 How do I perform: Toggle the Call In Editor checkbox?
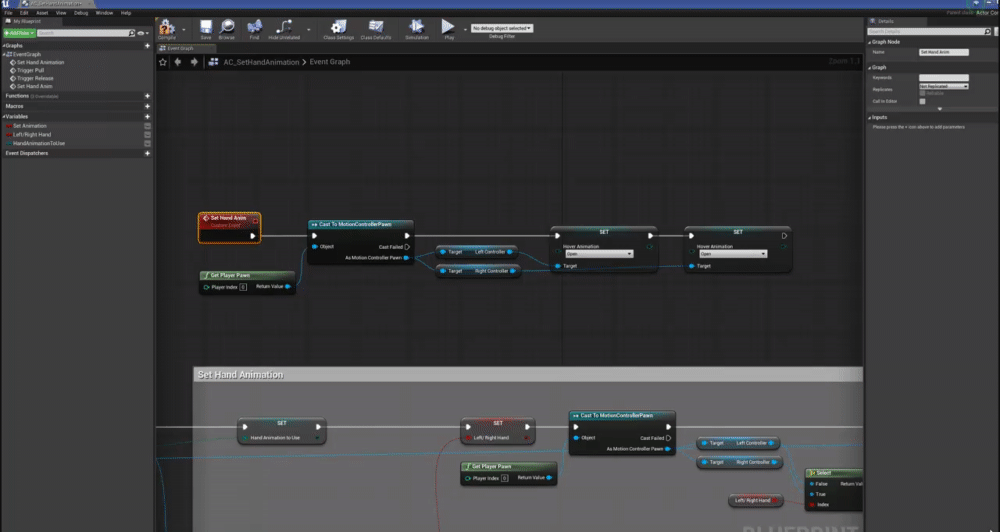[x=922, y=101]
